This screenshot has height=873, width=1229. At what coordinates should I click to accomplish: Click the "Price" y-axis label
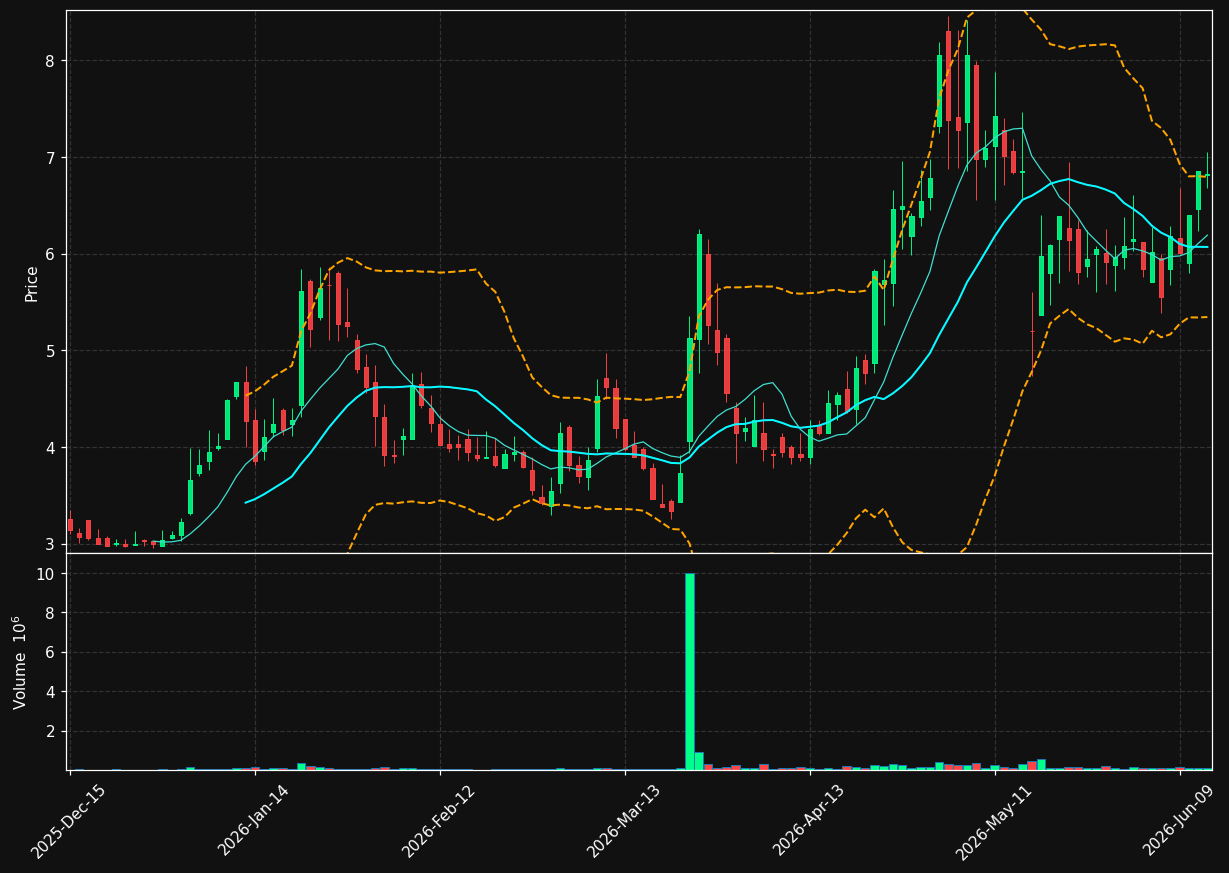[x=32, y=284]
